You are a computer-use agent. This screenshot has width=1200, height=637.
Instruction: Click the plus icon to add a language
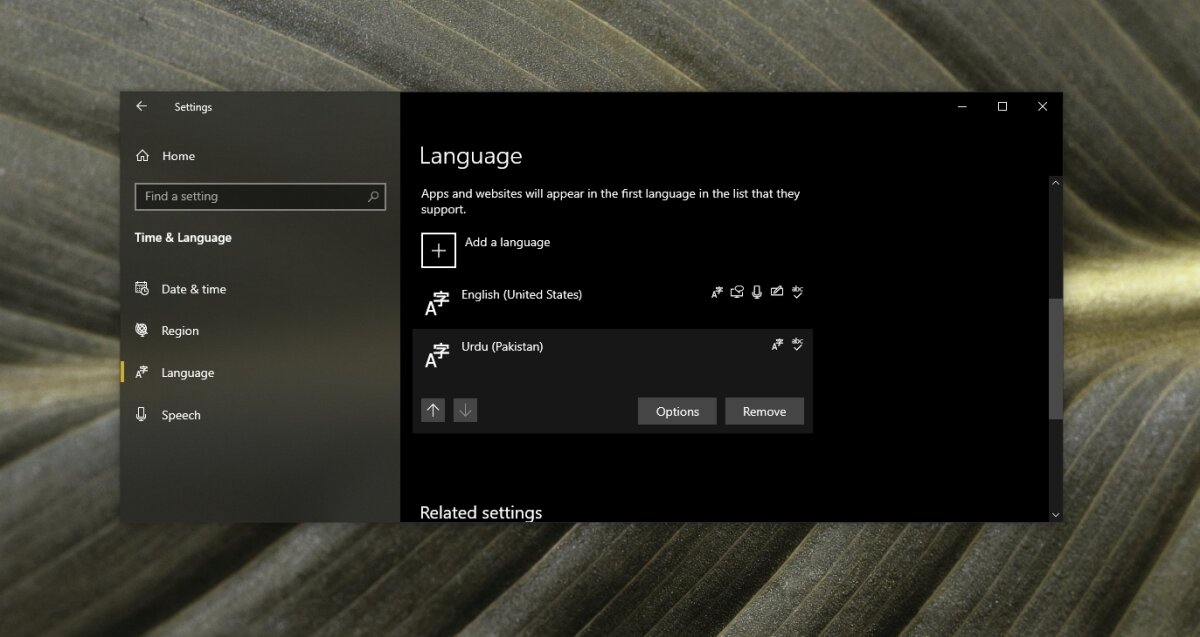(438, 250)
